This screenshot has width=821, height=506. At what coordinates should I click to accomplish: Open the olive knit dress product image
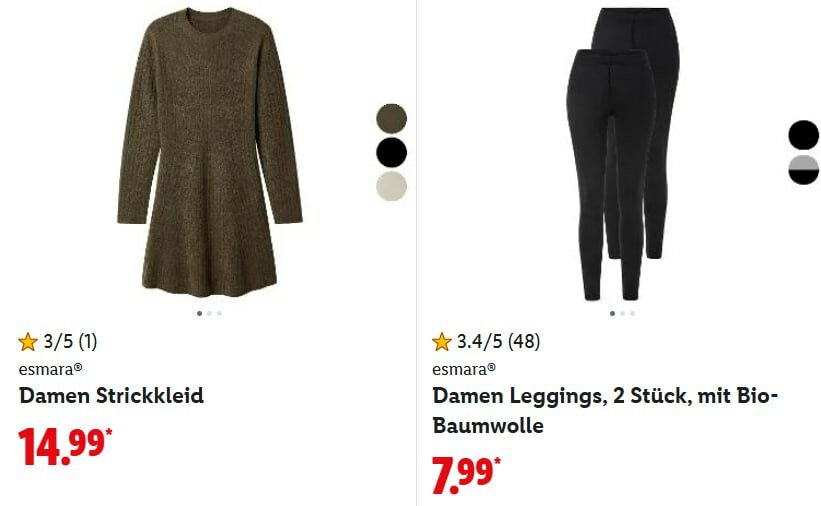(x=209, y=152)
